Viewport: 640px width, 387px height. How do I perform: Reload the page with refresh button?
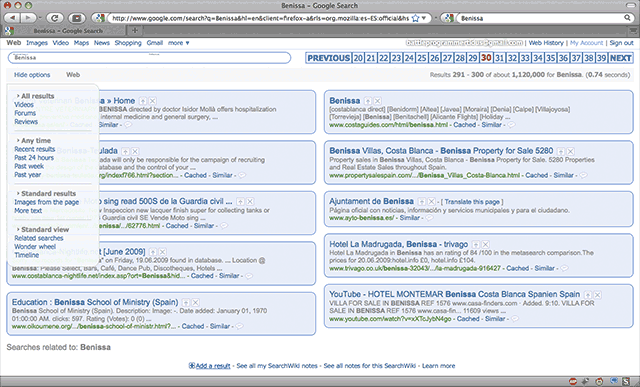(55, 18)
